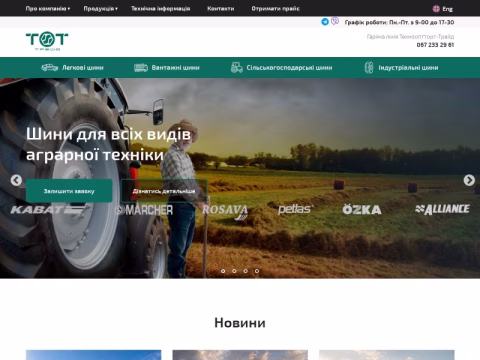Viewport: 480px width, 360px height.
Task: Open 'Легкові шини' category
Action: [83, 68]
